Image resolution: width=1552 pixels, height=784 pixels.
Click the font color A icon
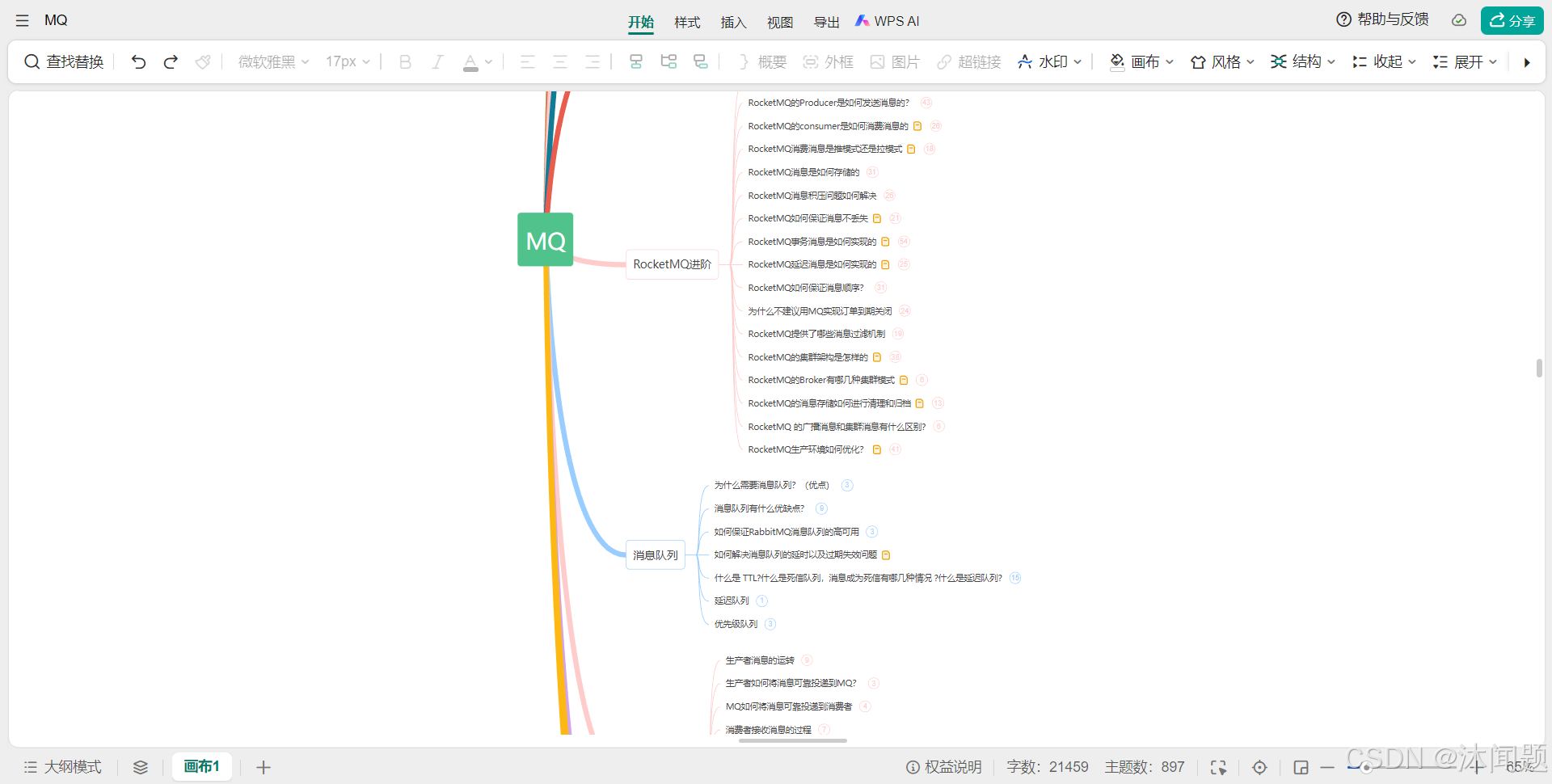470,62
